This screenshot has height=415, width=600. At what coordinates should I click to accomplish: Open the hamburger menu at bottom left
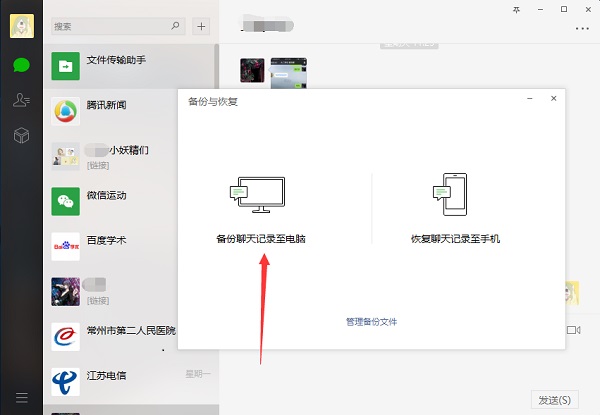pyautogui.click(x=21, y=398)
